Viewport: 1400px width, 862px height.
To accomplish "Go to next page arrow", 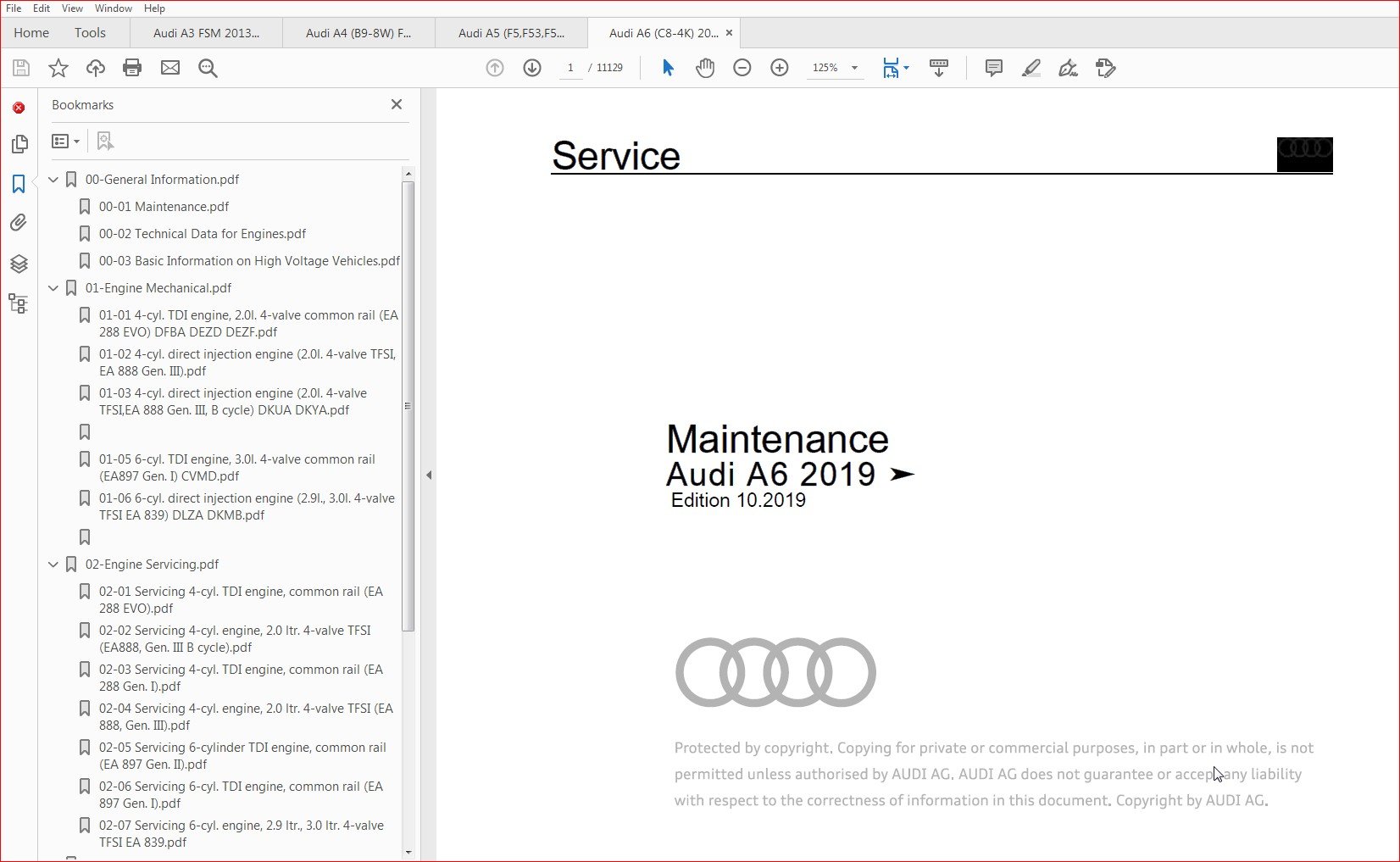I will [532, 68].
